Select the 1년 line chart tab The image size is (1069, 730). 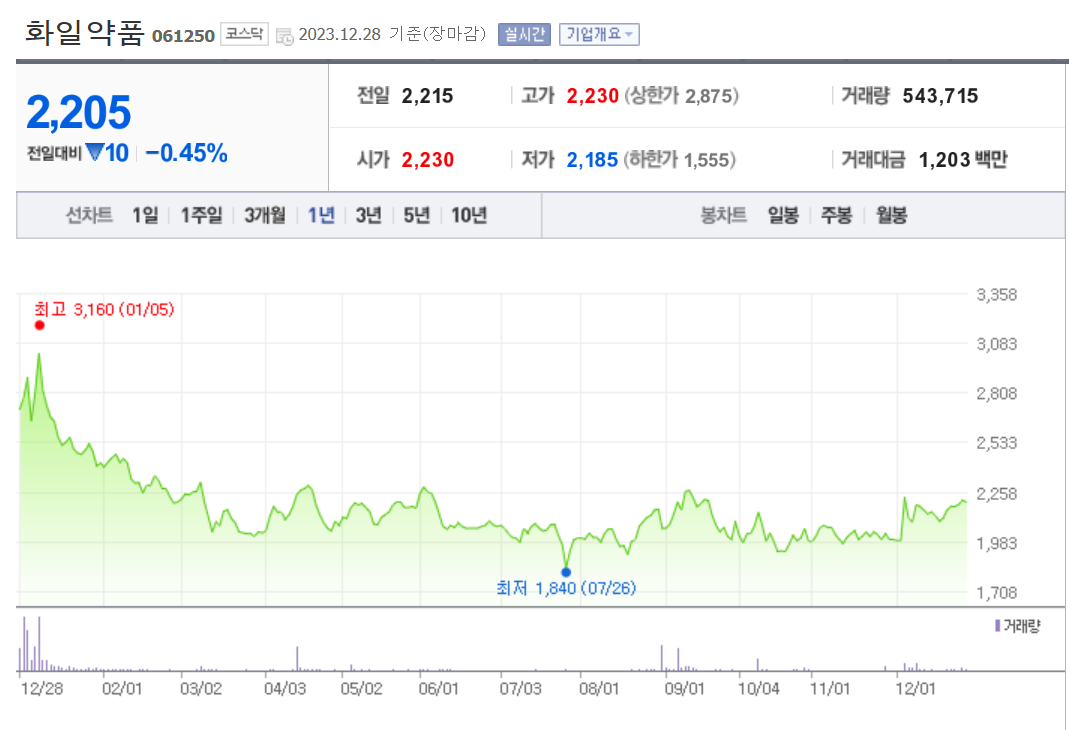[x=321, y=215]
